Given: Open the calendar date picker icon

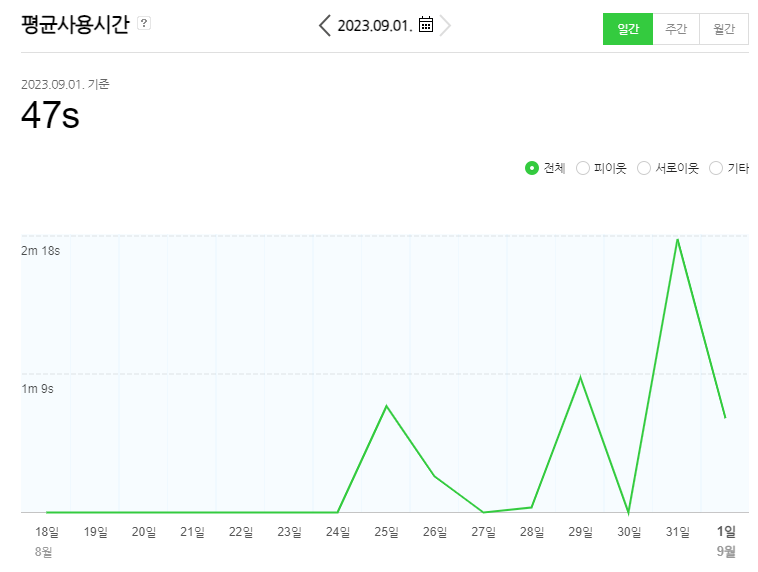Looking at the screenshot, I should 425,24.
